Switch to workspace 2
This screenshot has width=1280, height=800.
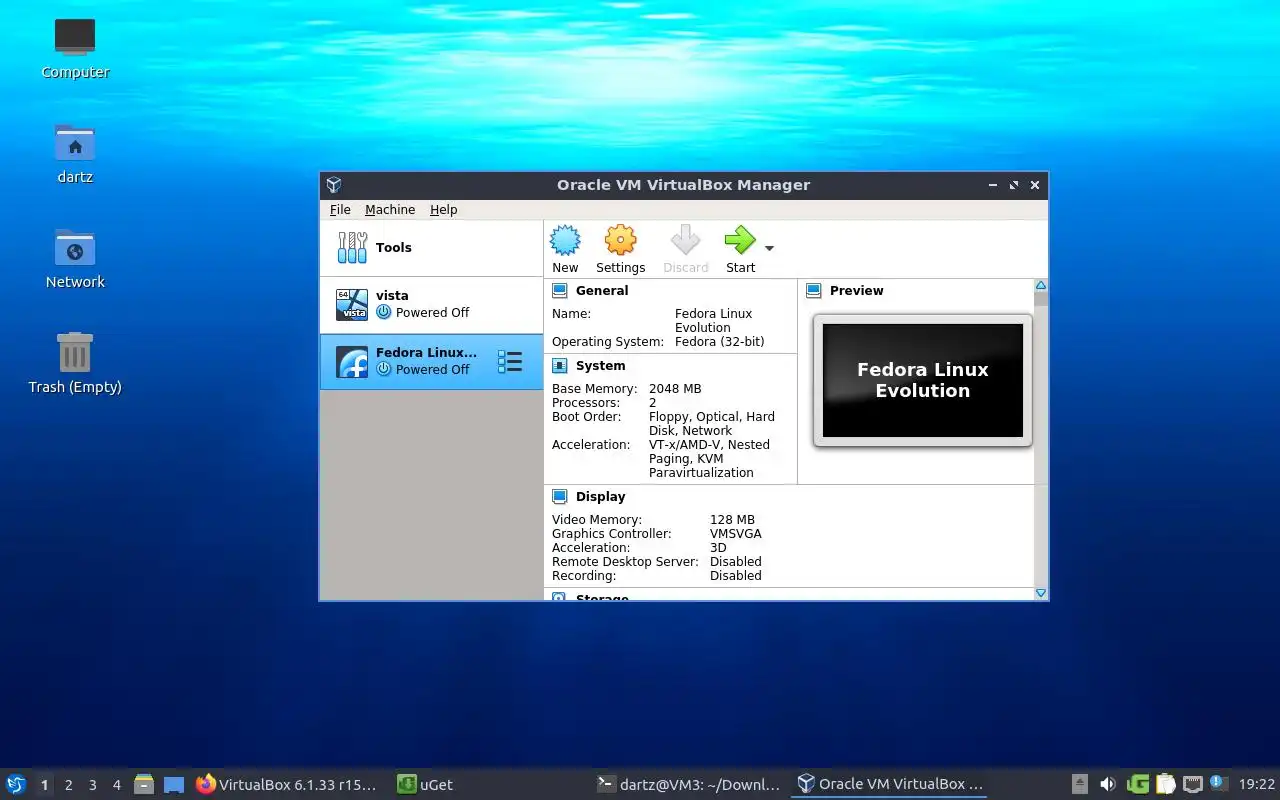68,785
